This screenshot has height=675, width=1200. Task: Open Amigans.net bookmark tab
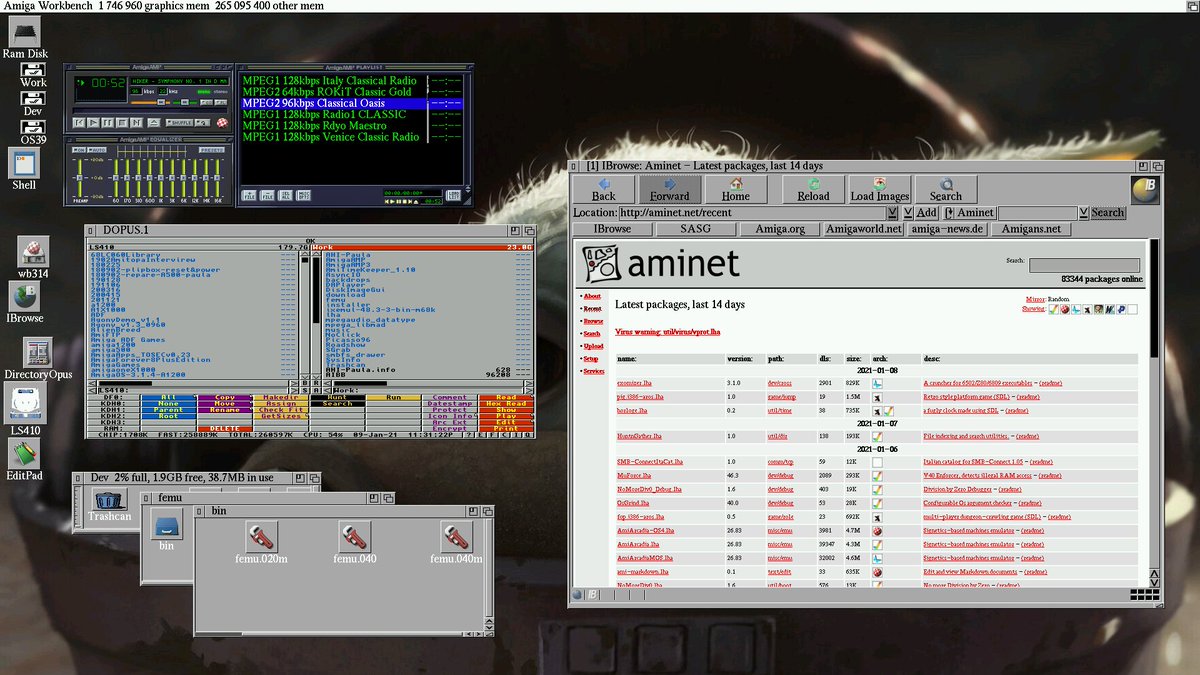tap(1032, 229)
